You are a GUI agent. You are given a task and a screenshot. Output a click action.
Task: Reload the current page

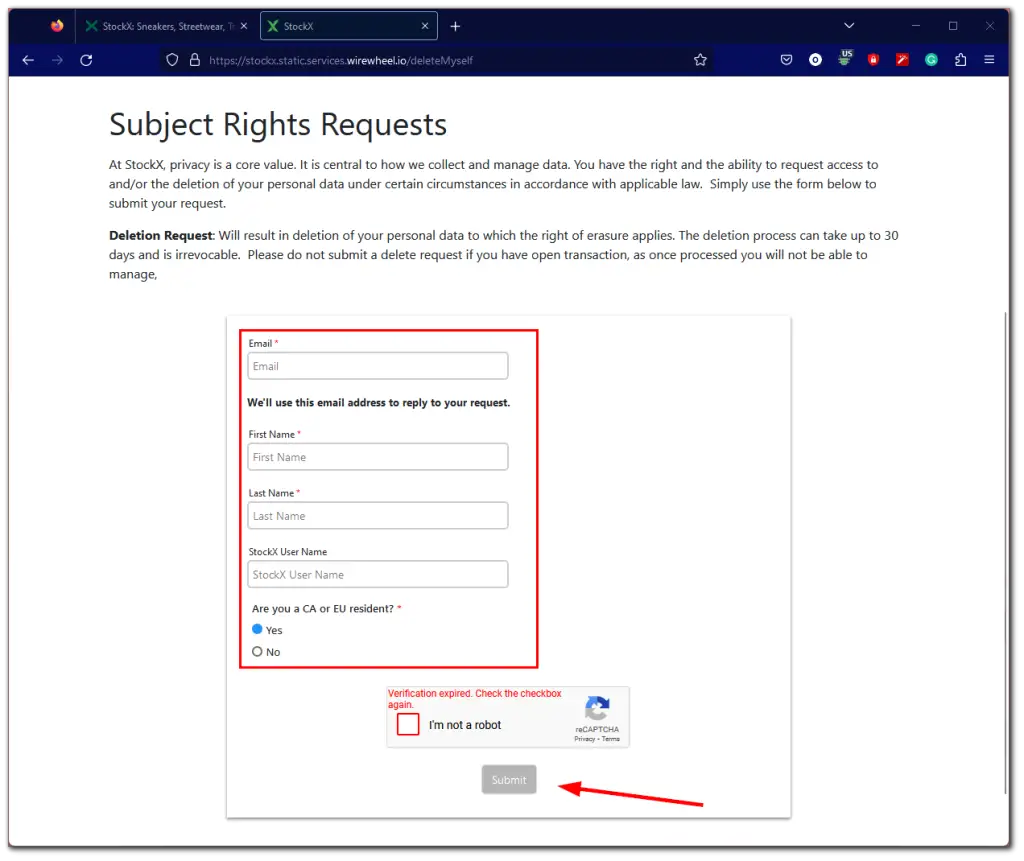coord(86,60)
